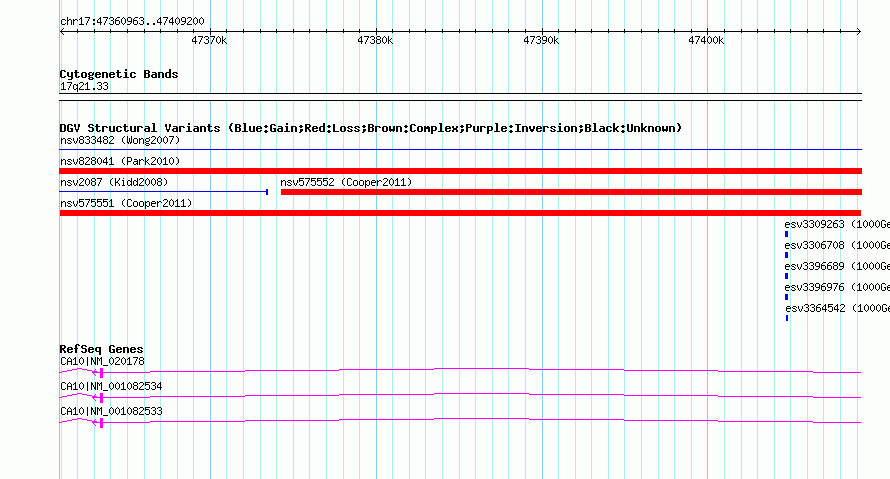Click the right arrow of the ruler
890x479 pixels.
tap(859, 32)
